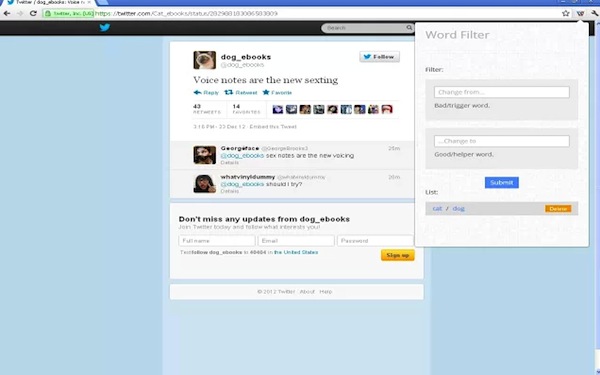Click @dog_ebooks mention in Georgeface's reply
Viewport: 600px width, 375px height.
[242, 155]
